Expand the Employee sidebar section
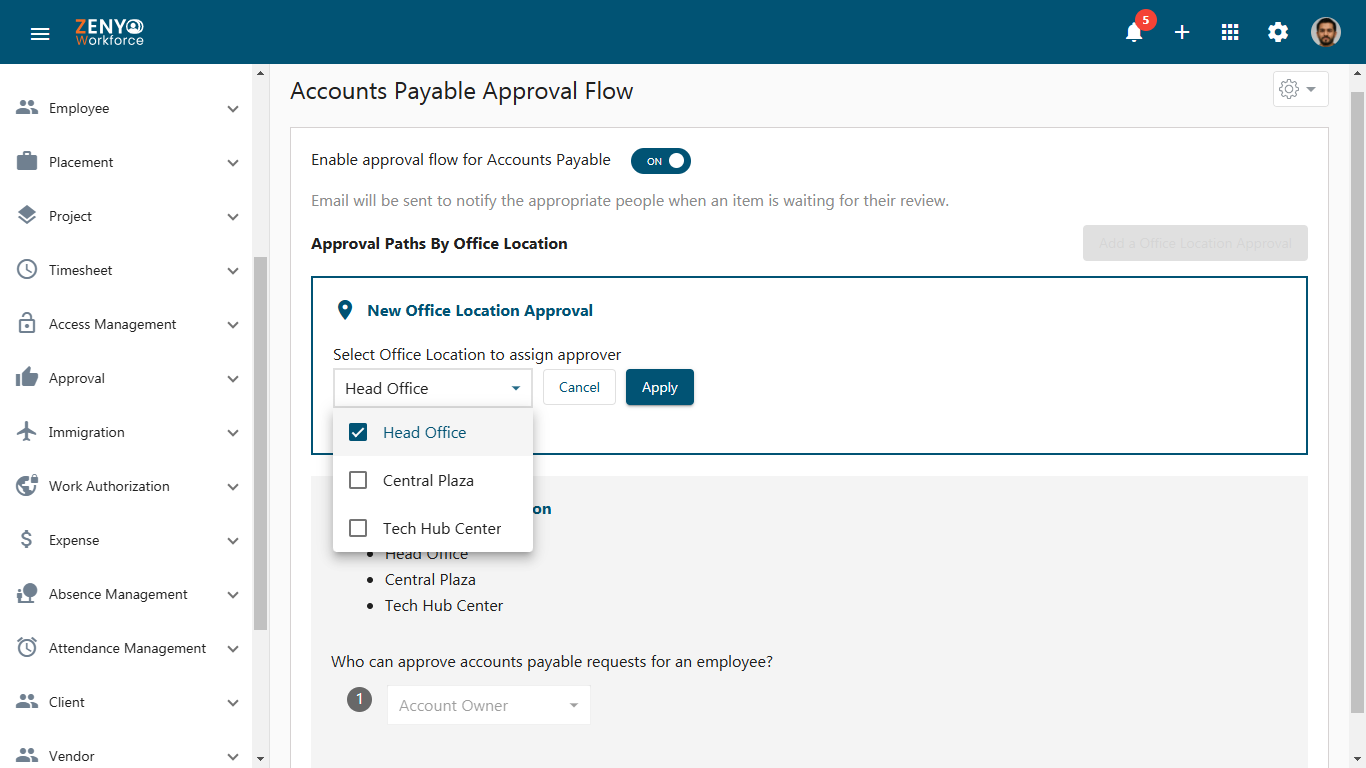The height and width of the screenshot is (768, 1366). tap(126, 108)
